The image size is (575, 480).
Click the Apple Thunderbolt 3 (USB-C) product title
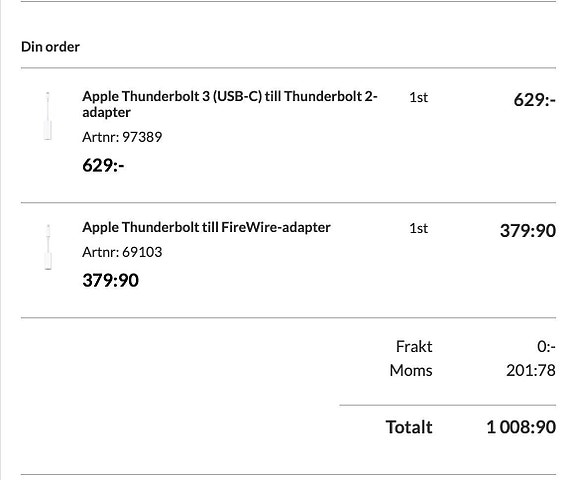(230, 104)
